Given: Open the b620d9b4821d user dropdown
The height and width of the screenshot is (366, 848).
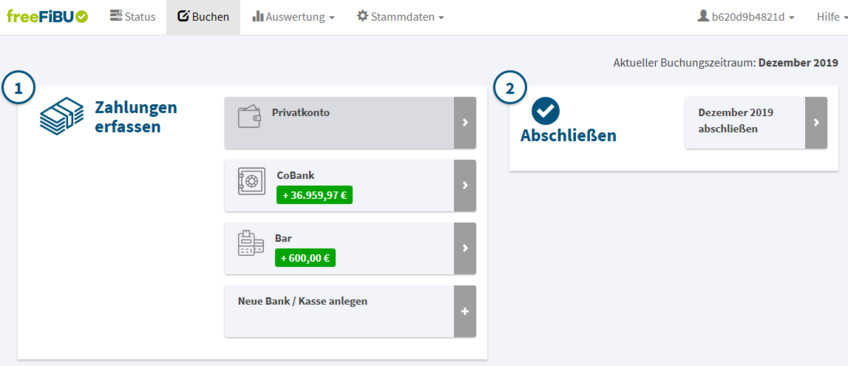Looking at the screenshot, I should click(746, 17).
